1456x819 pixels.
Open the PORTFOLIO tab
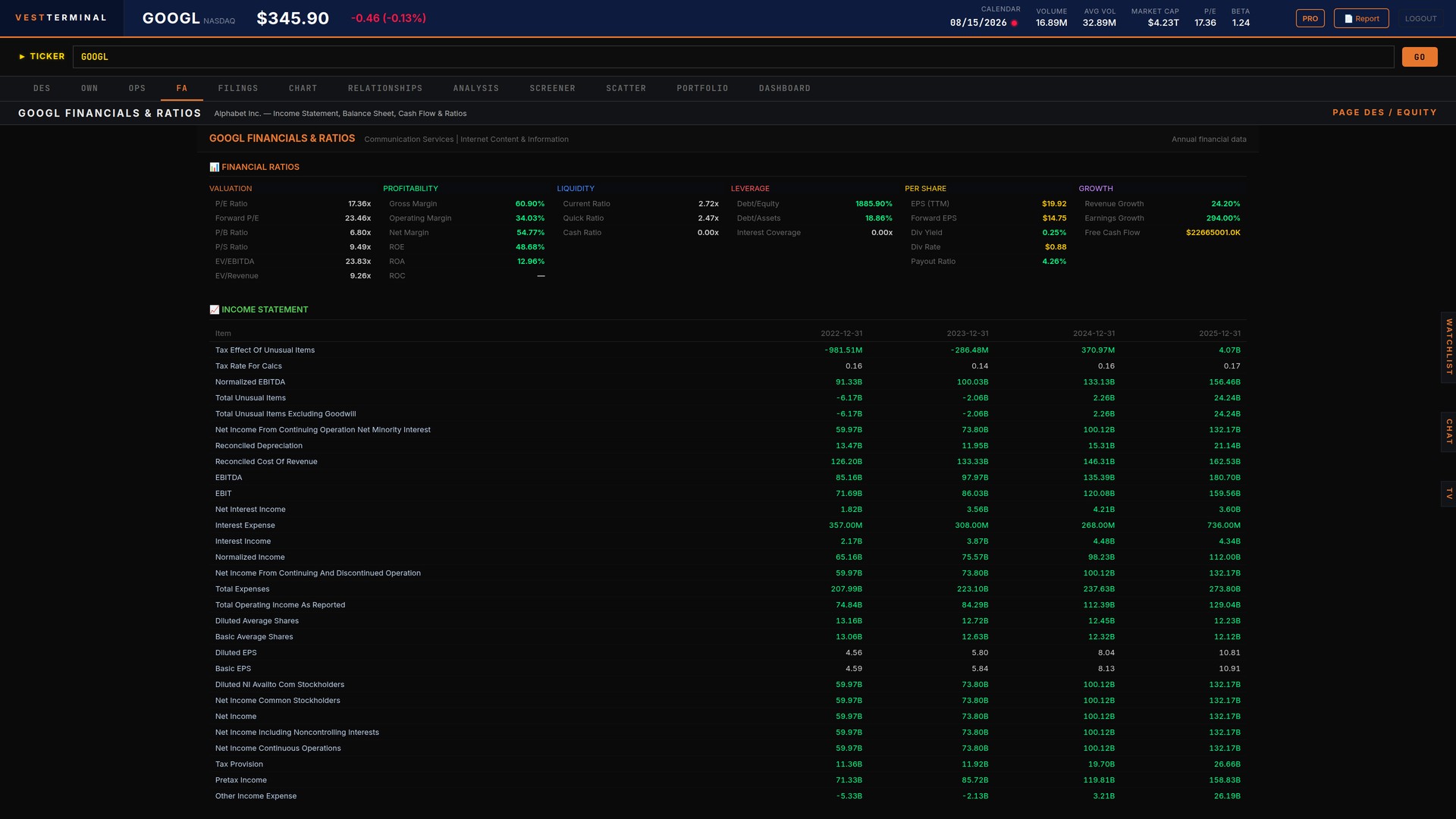pyautogui.click(x=703, y=89)
